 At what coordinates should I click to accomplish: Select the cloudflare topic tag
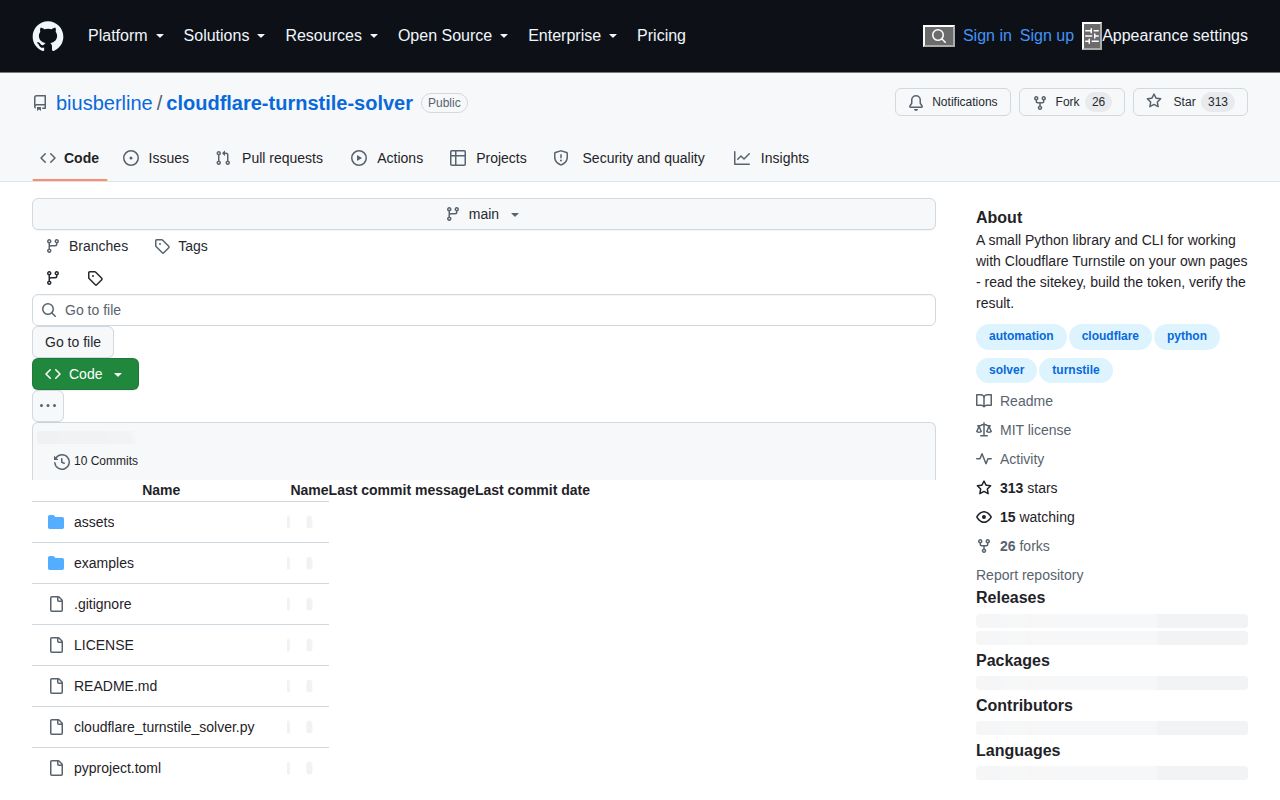click(1110, 336)
